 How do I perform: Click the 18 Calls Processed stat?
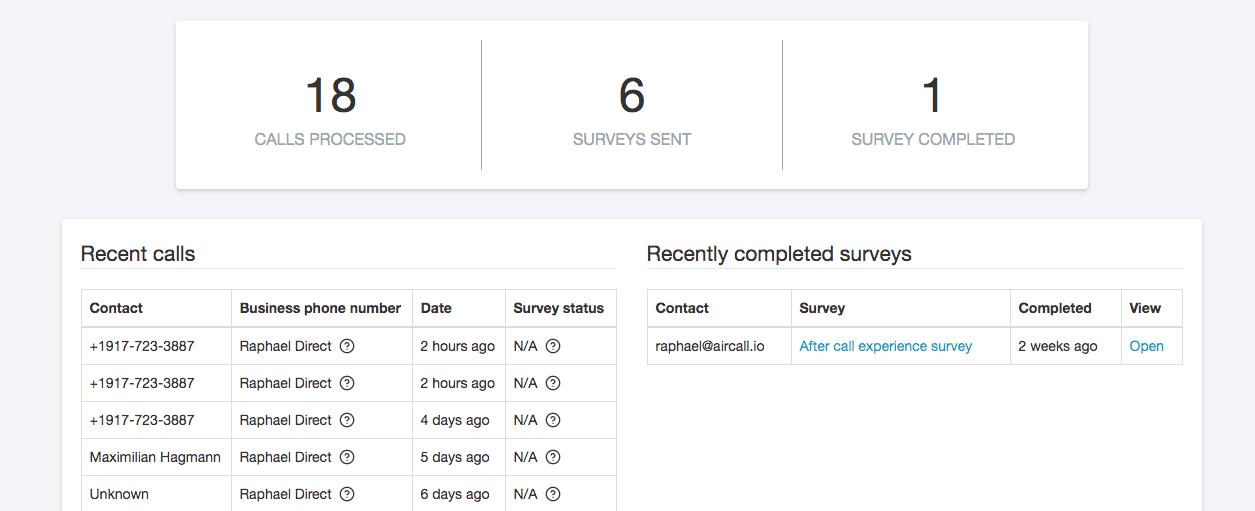pos(330,110)
